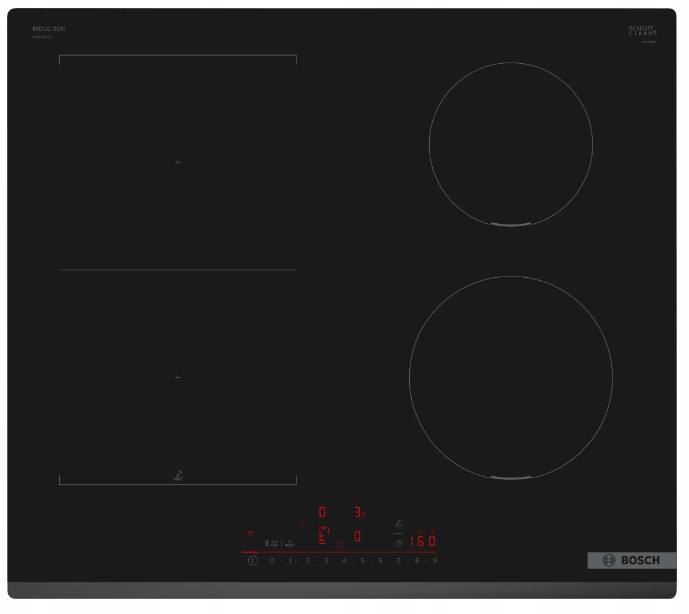
Task: Touch the center of large bottom-right cooking ring
Action: click(511, 377)
